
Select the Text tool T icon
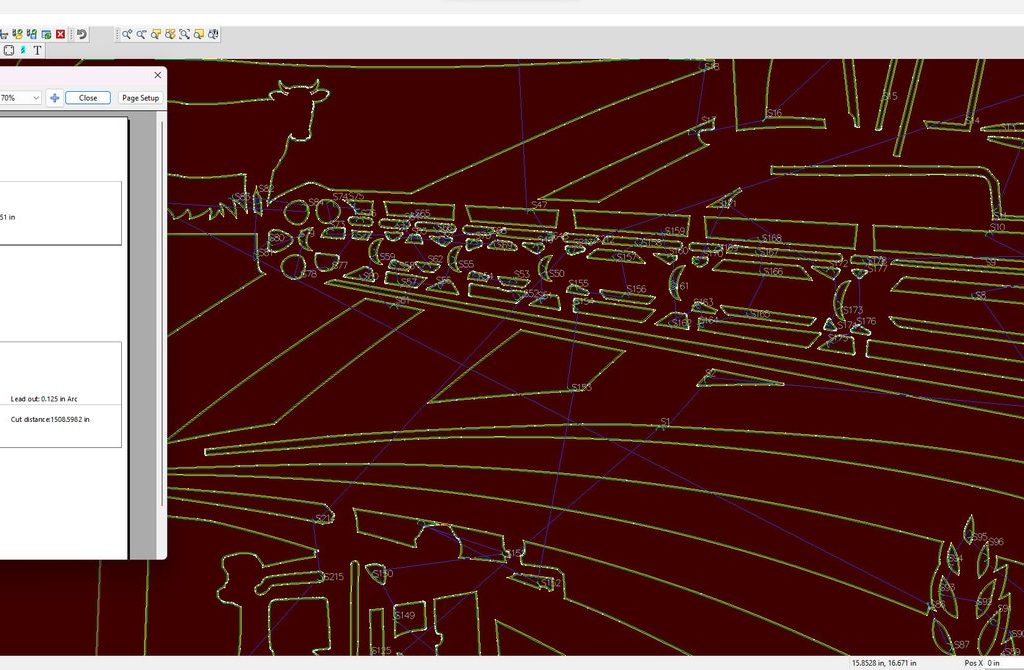(38, 50)
